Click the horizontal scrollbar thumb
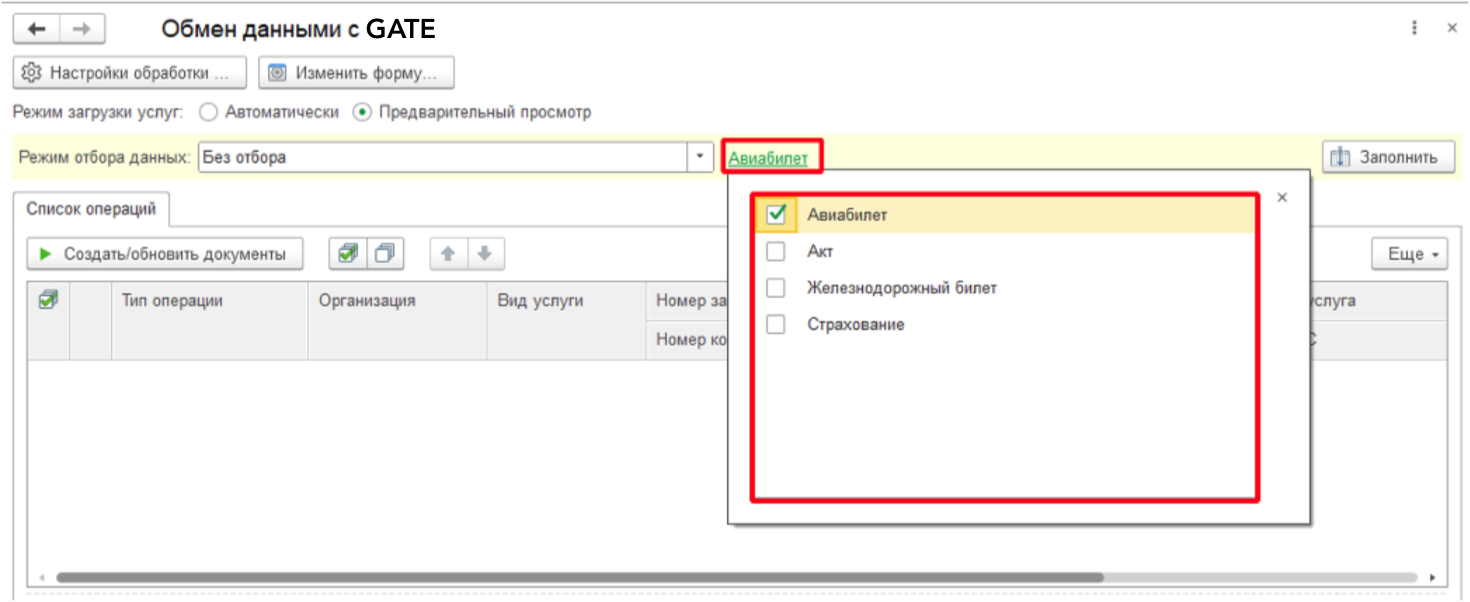1470x602 pixels. tap(580, 577)
